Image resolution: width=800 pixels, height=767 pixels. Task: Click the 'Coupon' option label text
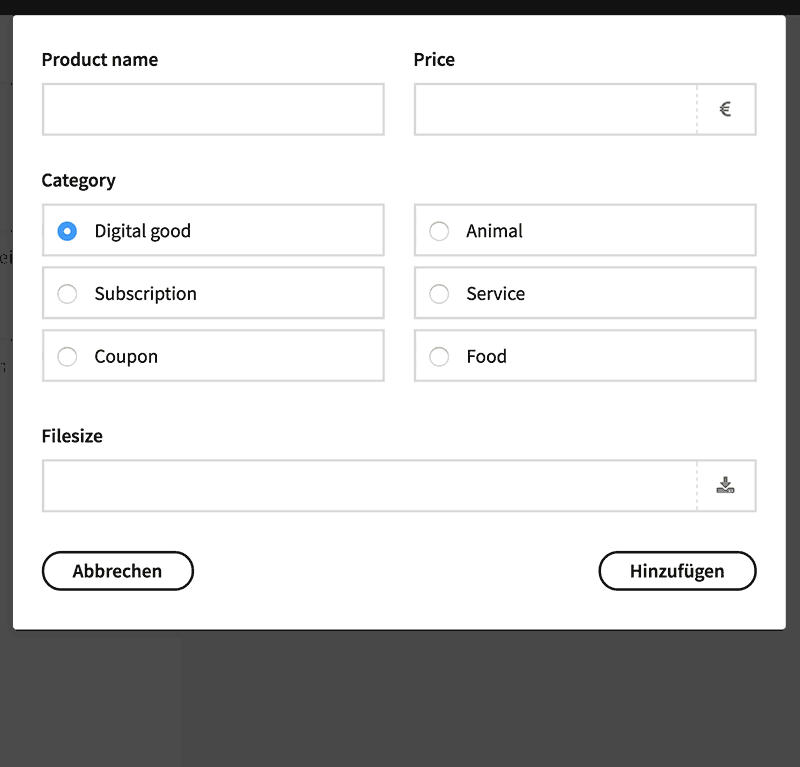point(126,357)
